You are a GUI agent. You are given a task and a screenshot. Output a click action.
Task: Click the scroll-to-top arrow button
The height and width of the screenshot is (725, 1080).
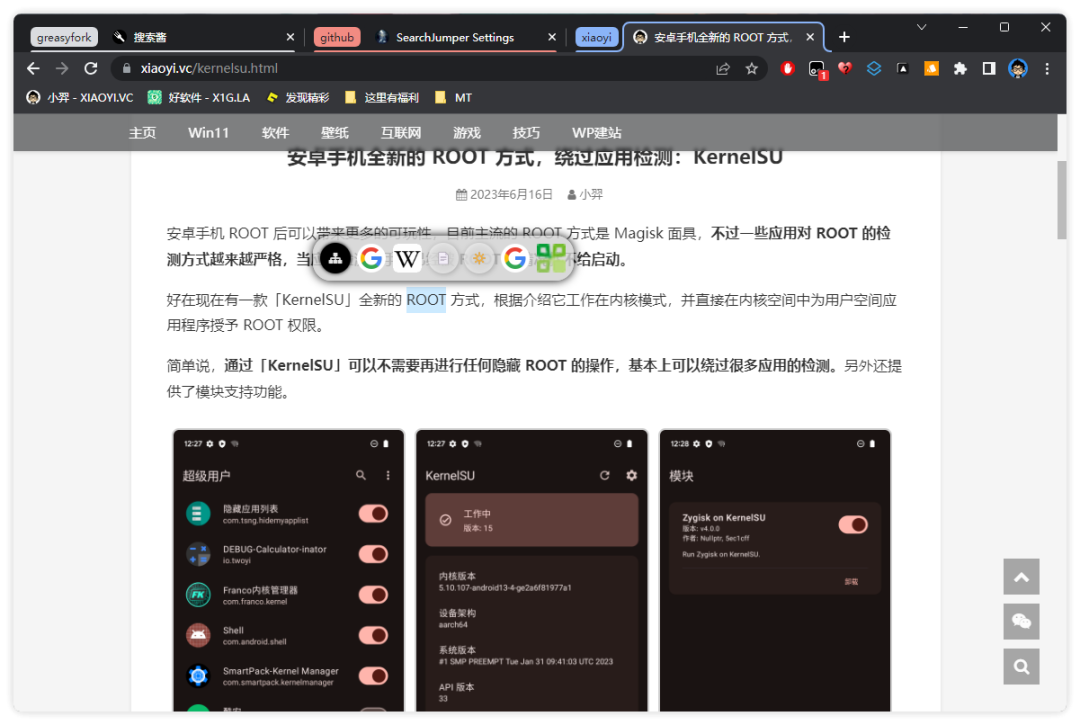(1021, 576)
